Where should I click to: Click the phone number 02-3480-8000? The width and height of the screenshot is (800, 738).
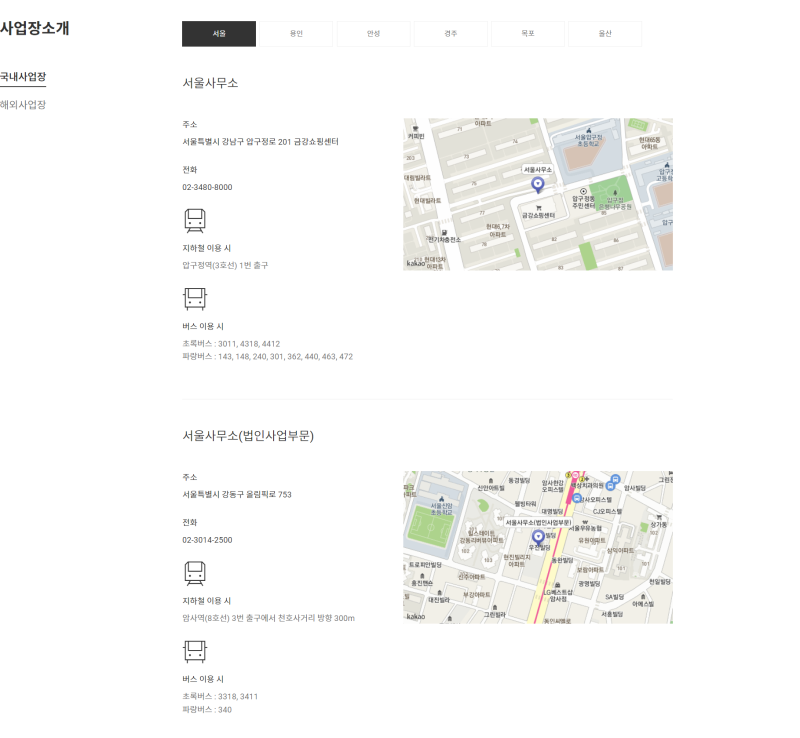pyautogui.click(x=207, y=187)
